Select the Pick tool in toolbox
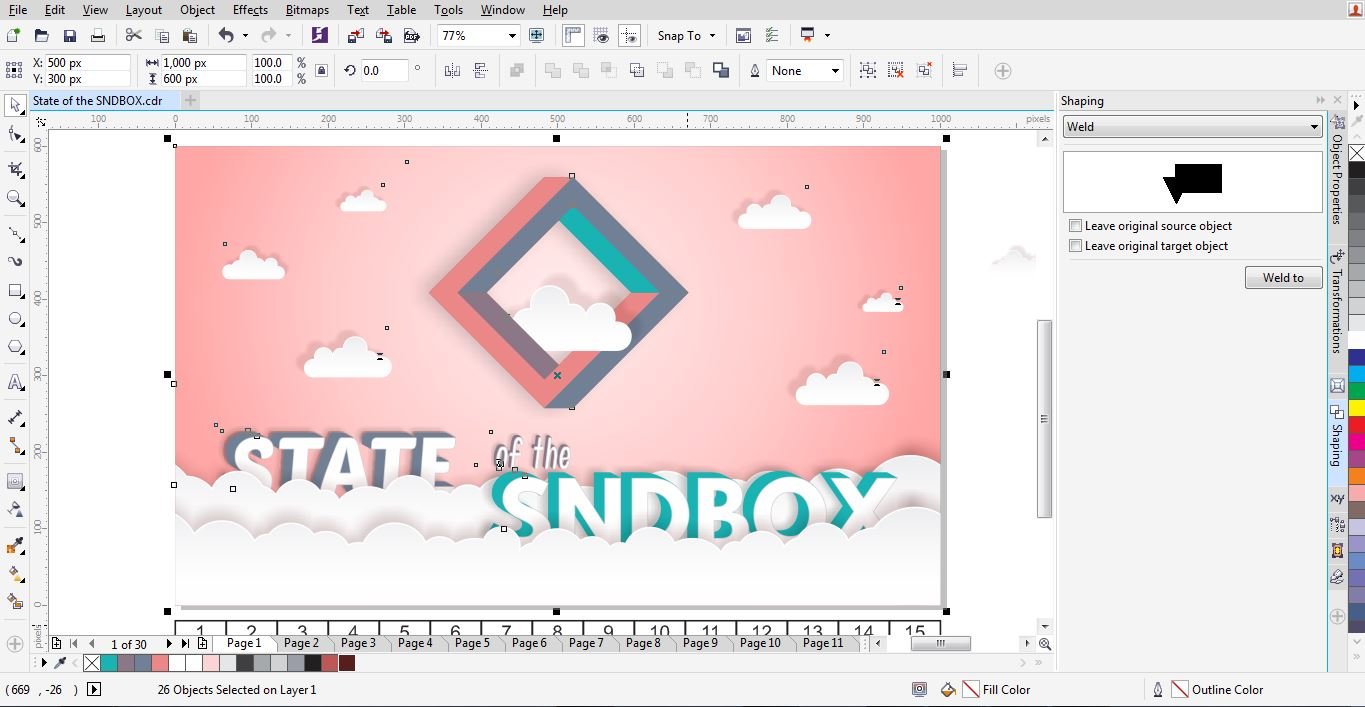The width and height of the screenshot is (1365, 707). coord(15,105)
